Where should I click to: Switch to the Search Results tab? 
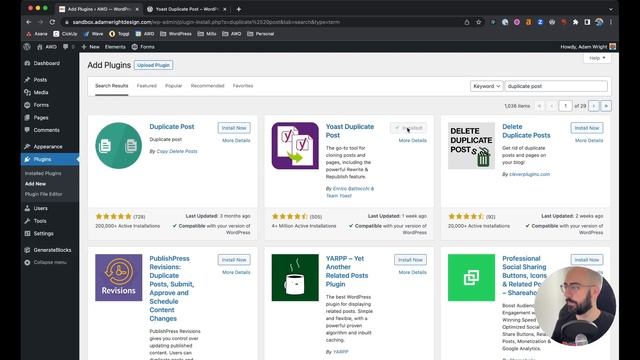(x=111, y=86)
